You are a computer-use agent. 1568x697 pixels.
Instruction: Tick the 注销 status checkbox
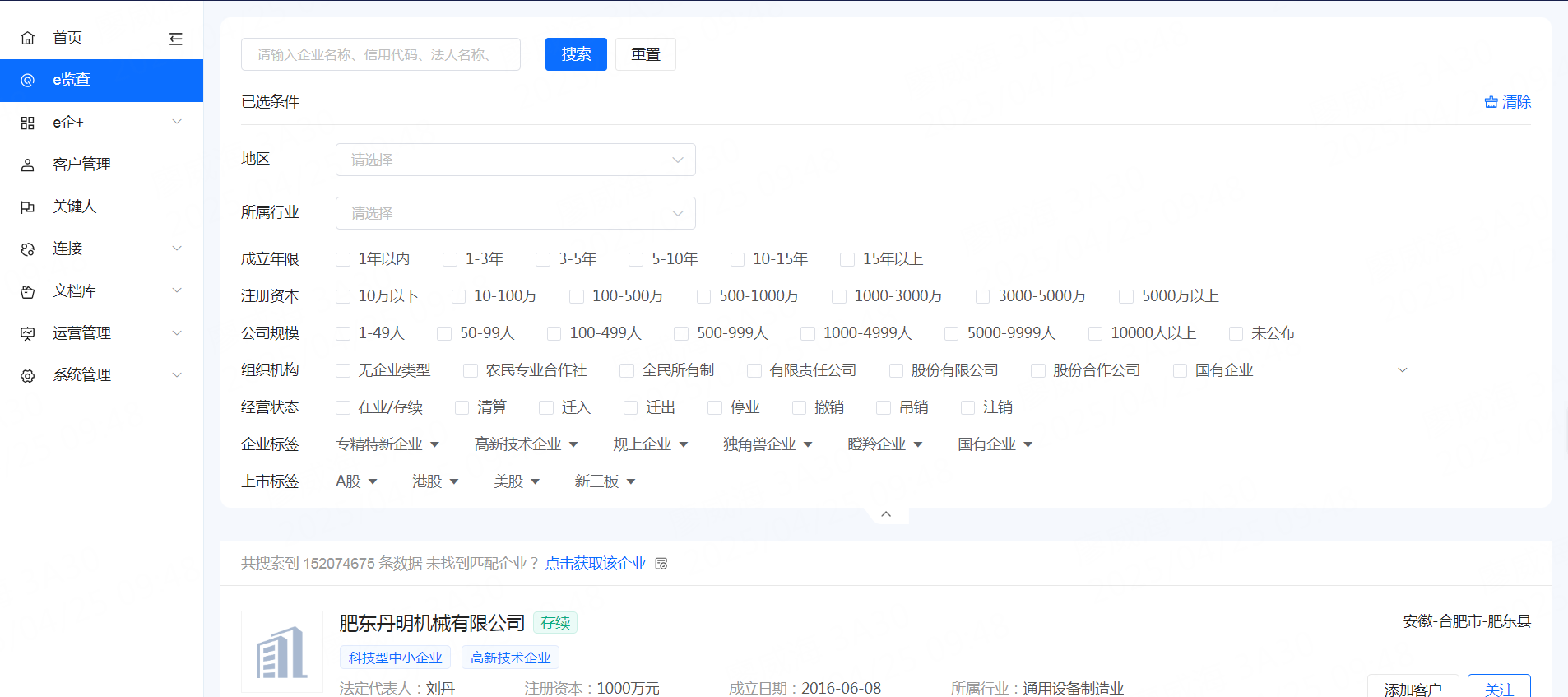pos(967,407)
